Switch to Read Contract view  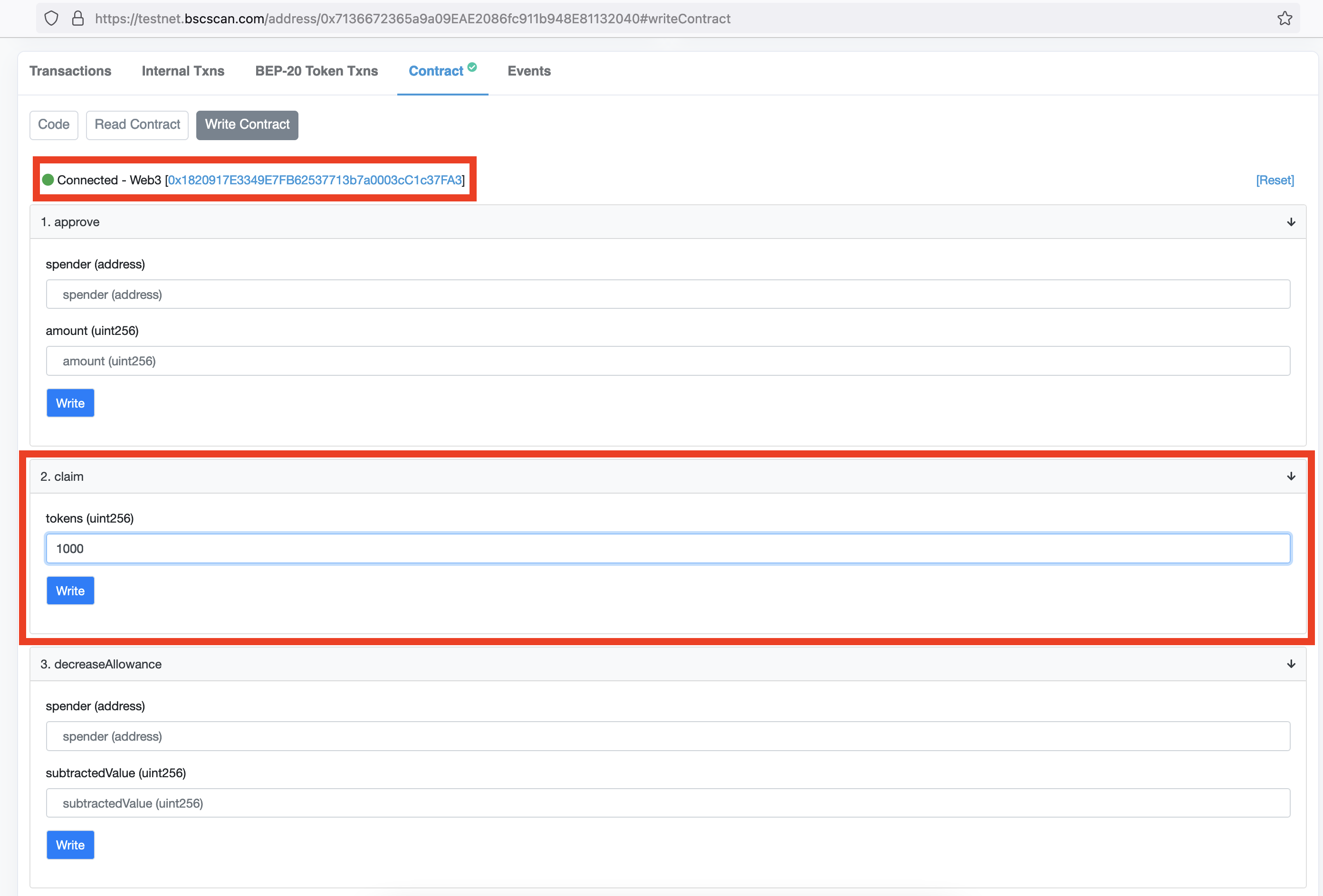pyautogui.click(x=137, y=124)
